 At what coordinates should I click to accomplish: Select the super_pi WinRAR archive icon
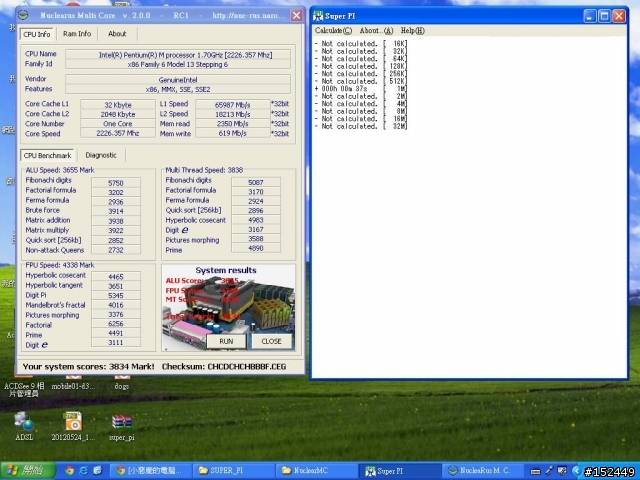[122, 427]
